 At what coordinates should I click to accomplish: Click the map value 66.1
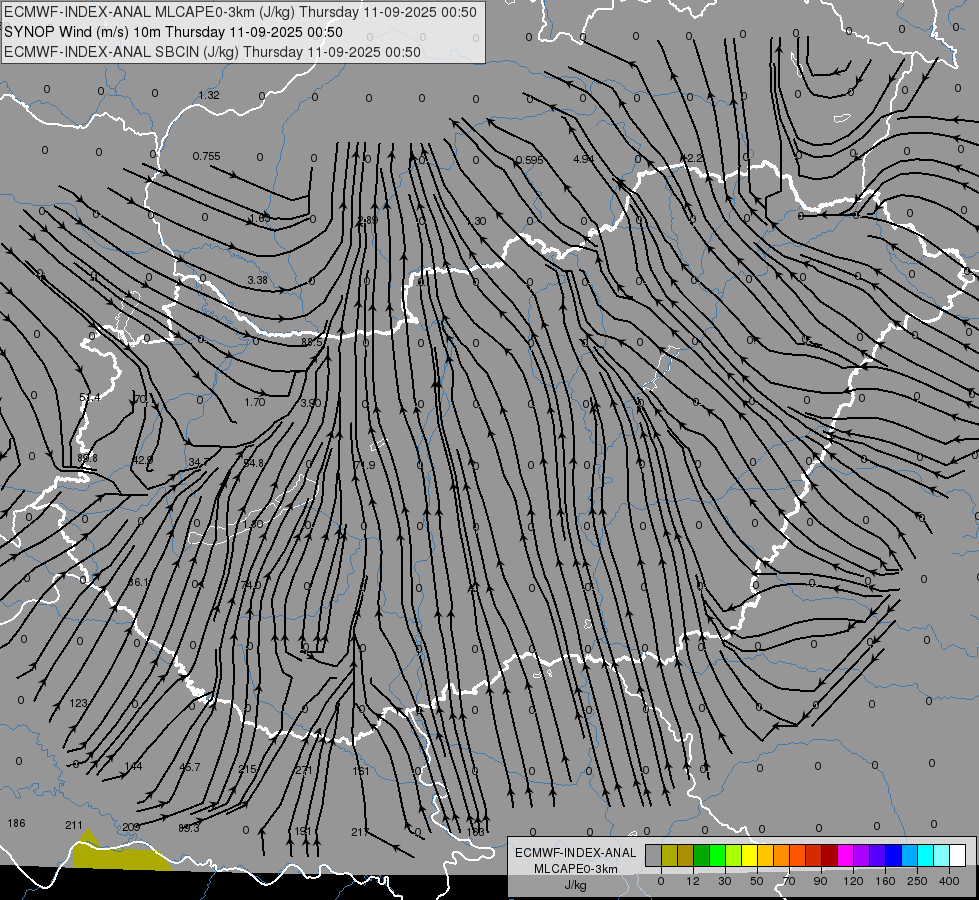tap(139, 582)
